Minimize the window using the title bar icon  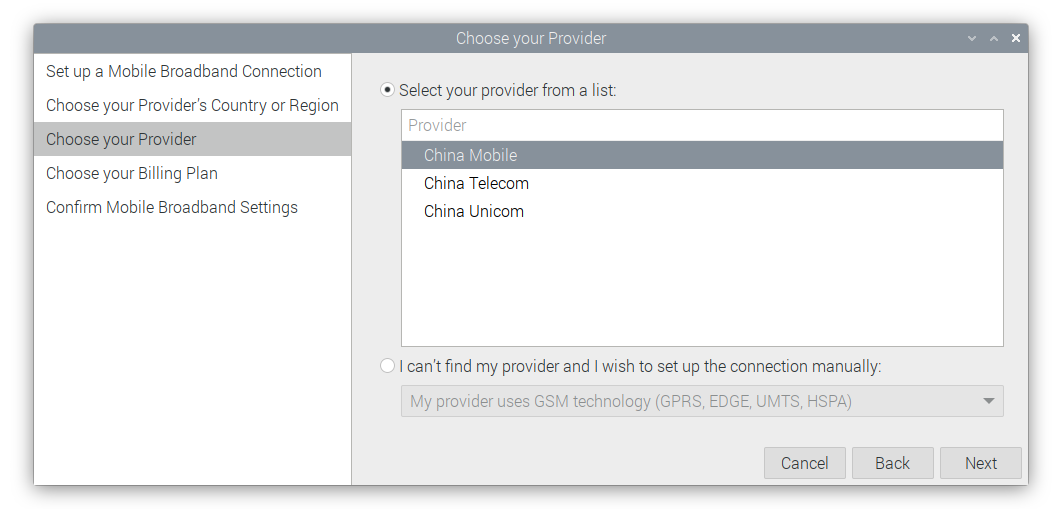[x=972, y=39]
